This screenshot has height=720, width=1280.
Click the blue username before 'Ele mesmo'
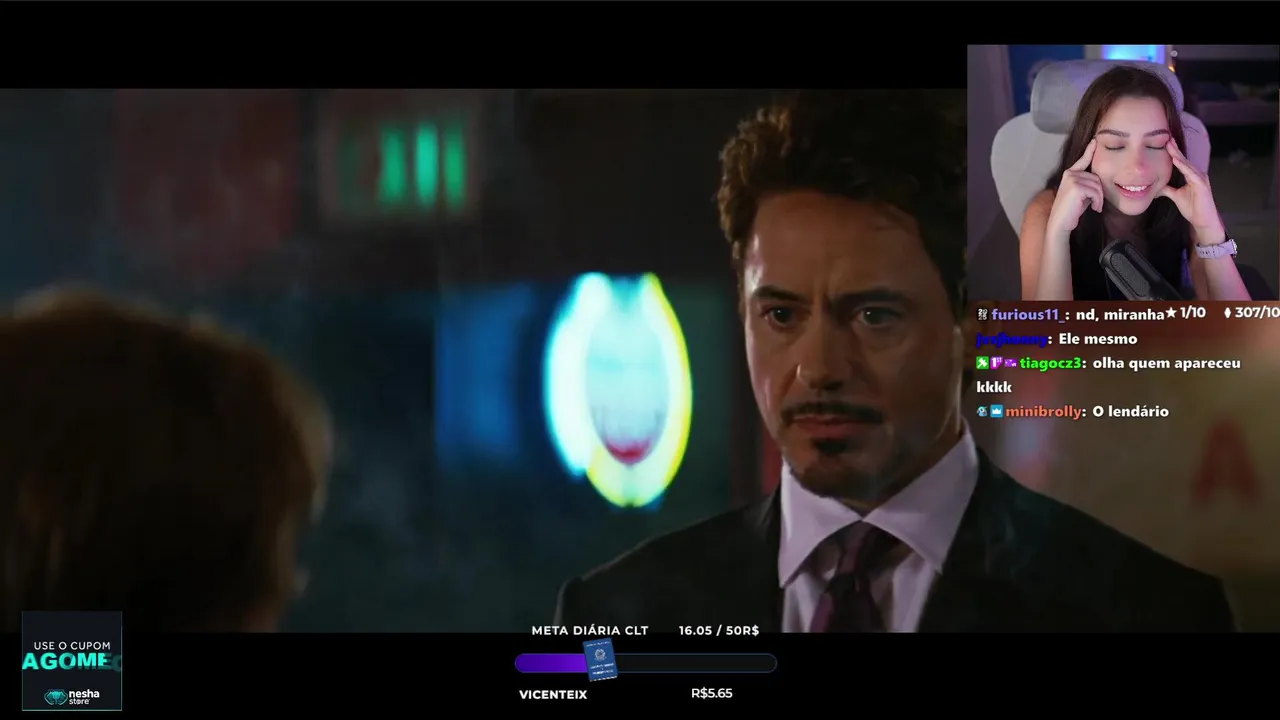(x=1012, y=339)
